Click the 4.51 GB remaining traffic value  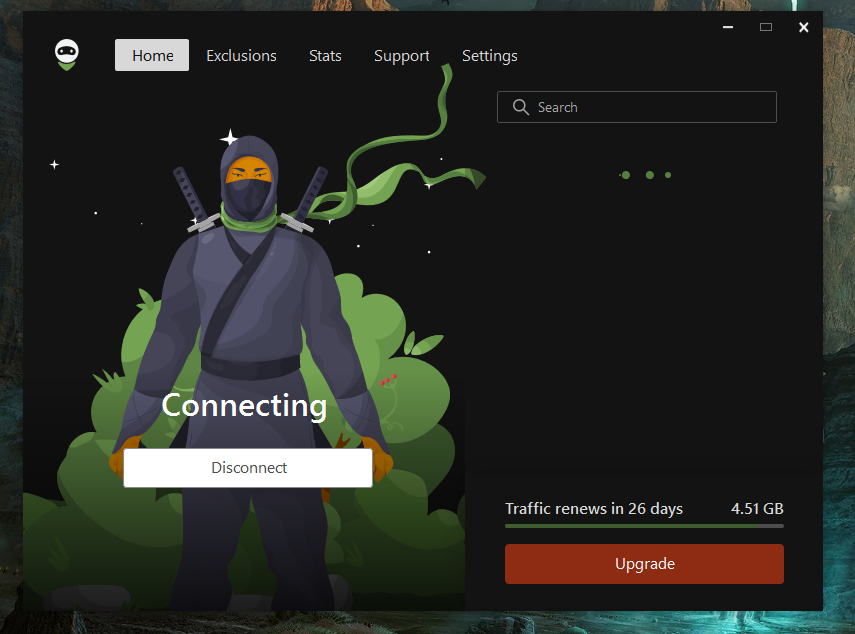point(757,509)
